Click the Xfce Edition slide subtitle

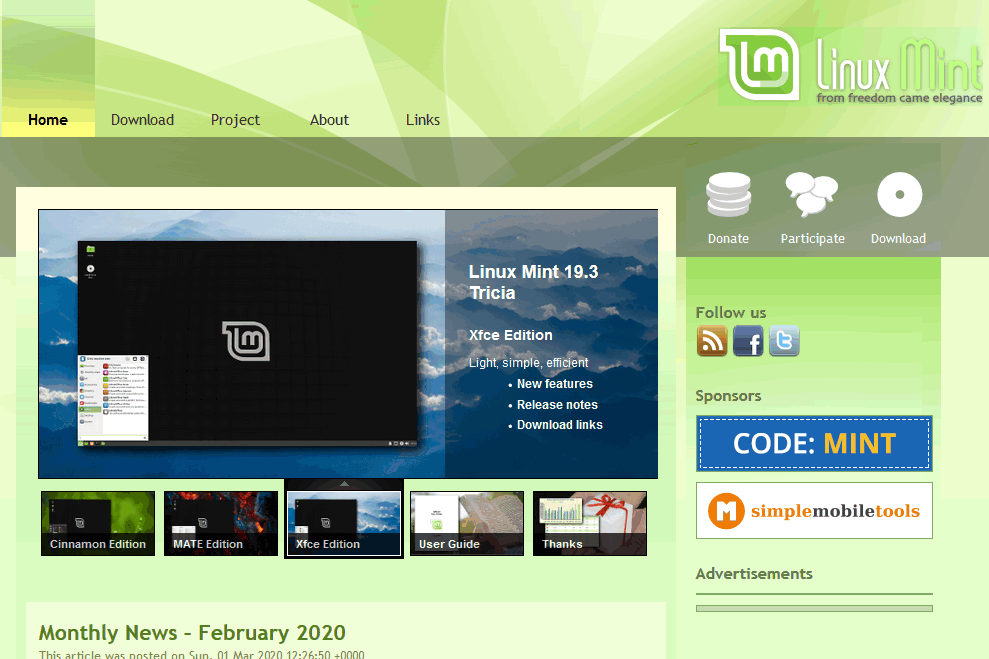(x=510, y=335)
